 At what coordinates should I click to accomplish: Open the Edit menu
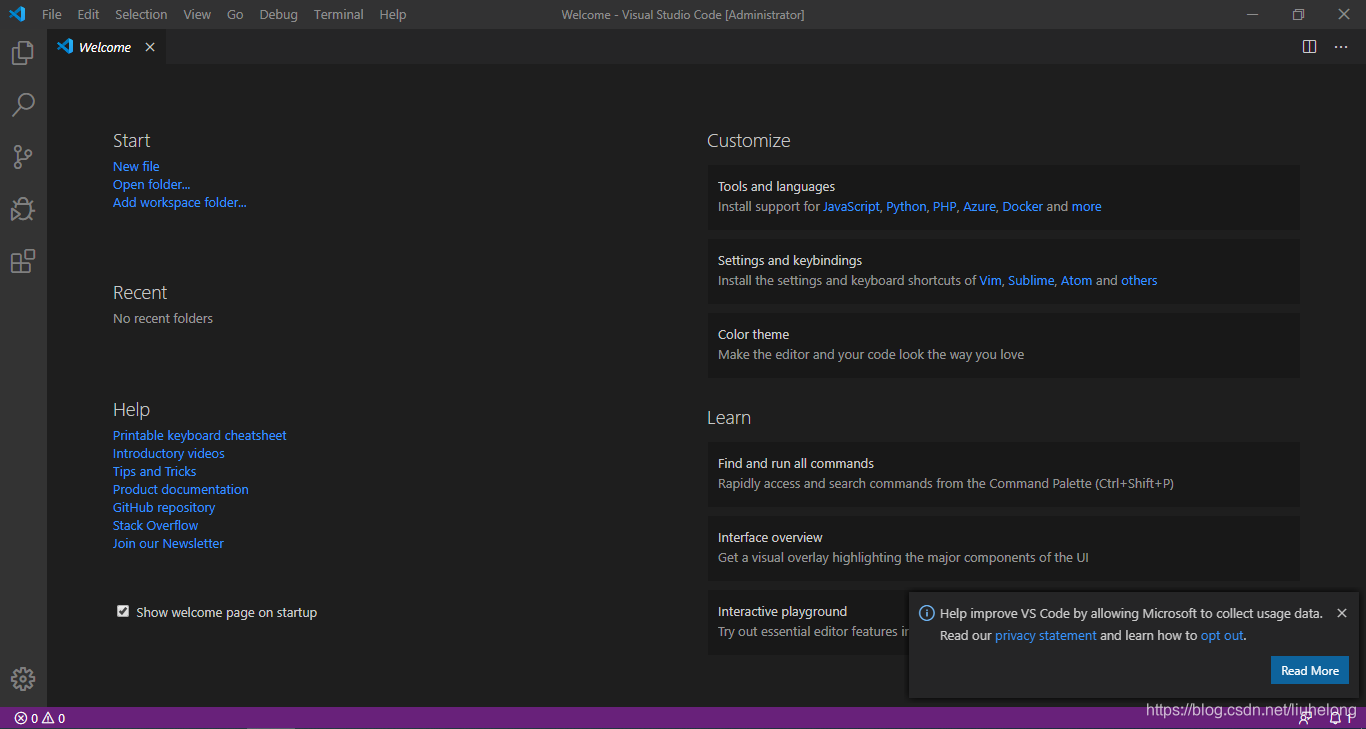[x=88, y=14]
